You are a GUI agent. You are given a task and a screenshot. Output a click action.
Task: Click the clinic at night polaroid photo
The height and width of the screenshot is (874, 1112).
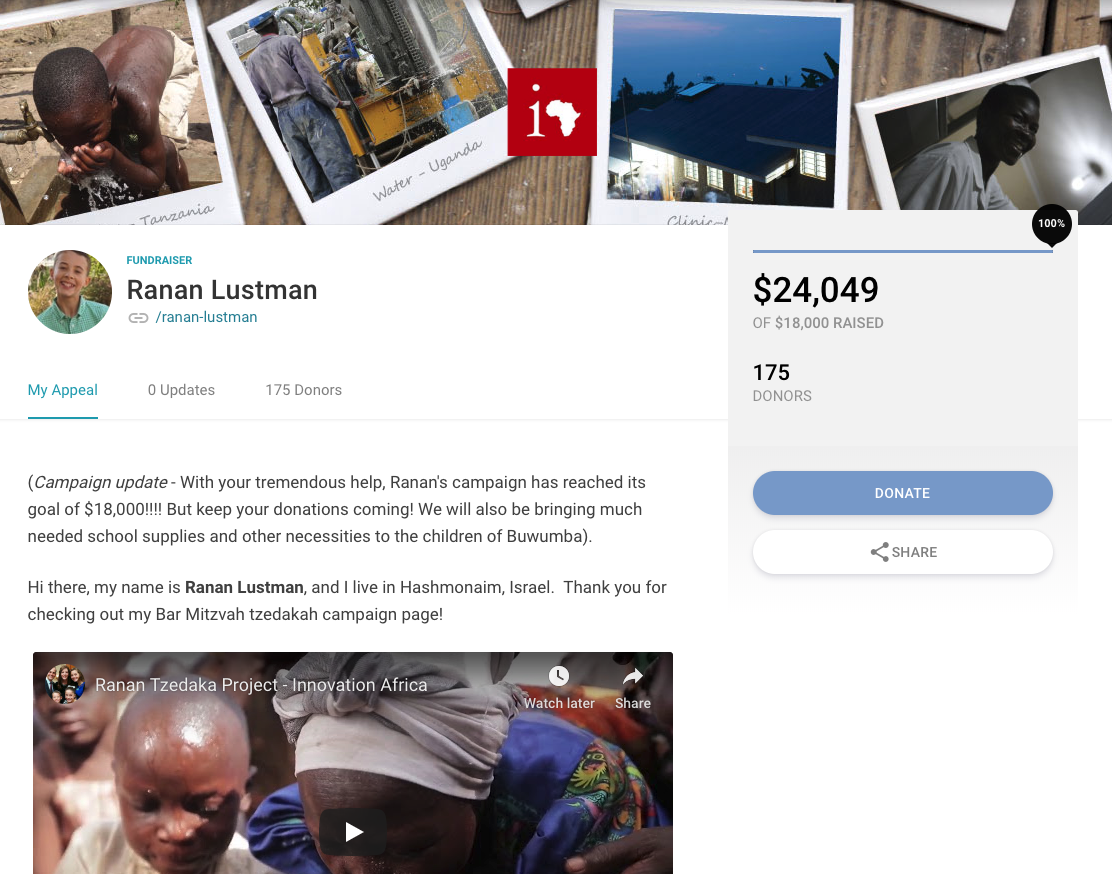click(x=723, y=114)
